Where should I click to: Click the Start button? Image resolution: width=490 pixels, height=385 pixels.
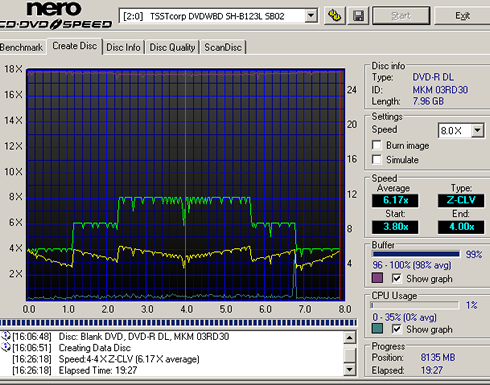401,16
